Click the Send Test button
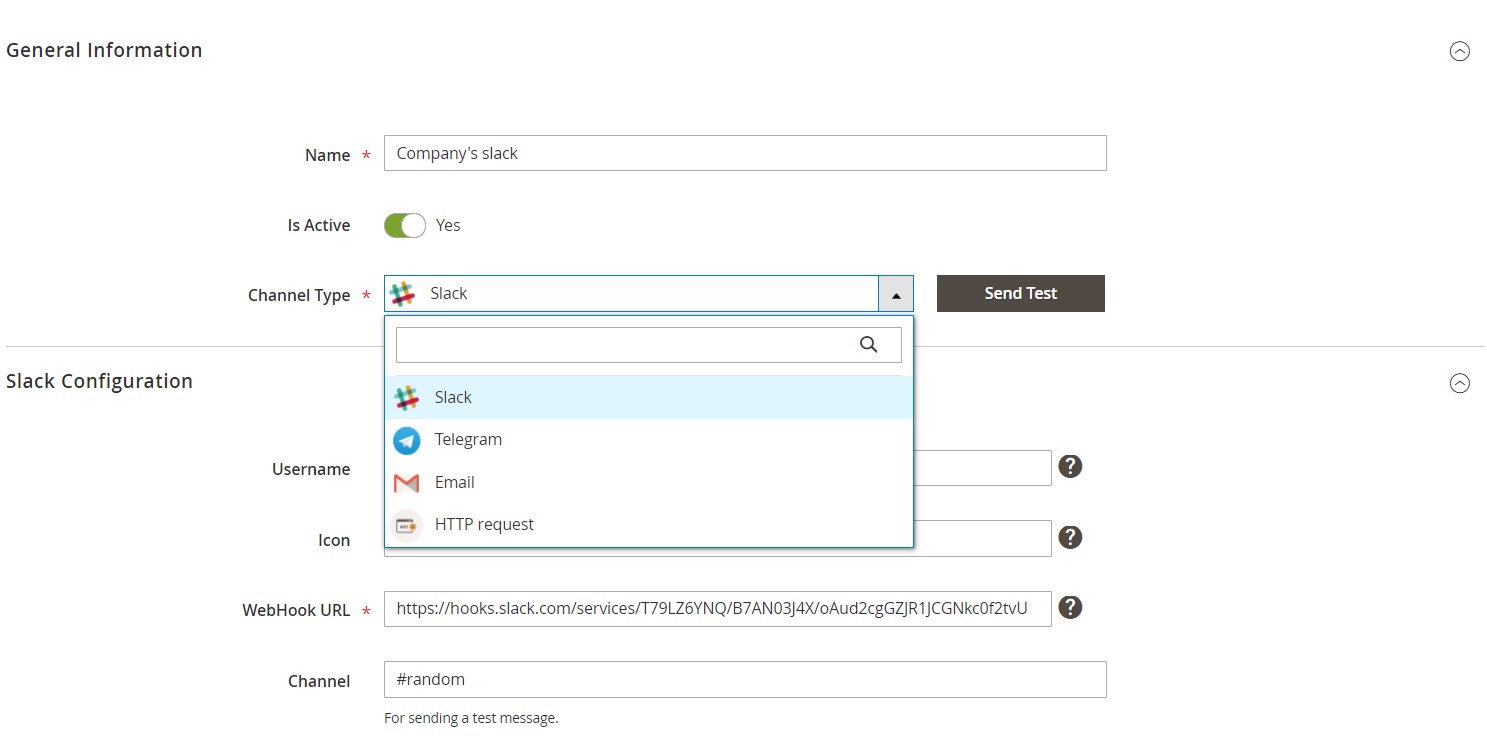Viewport: 1487px width, 739px height. pos(1020,294)
